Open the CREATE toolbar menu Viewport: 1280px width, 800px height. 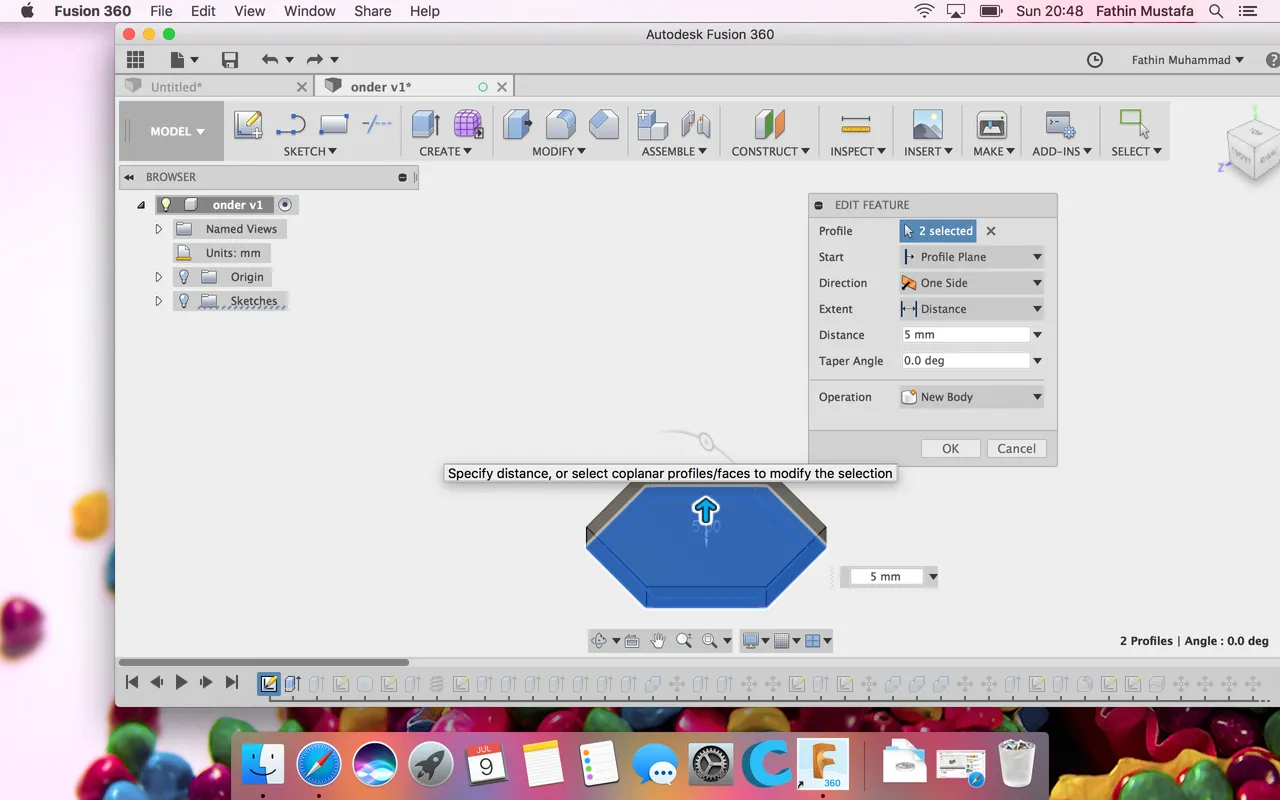coord(445,151)
